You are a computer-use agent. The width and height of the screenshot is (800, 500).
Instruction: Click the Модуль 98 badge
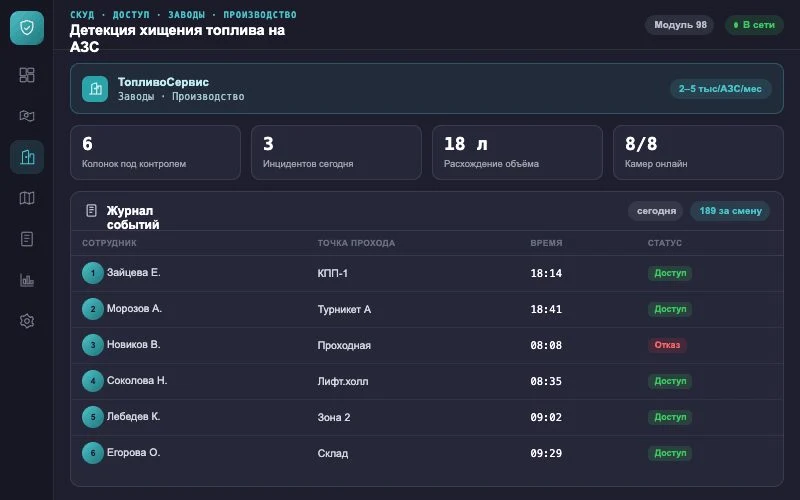[680, 25]
